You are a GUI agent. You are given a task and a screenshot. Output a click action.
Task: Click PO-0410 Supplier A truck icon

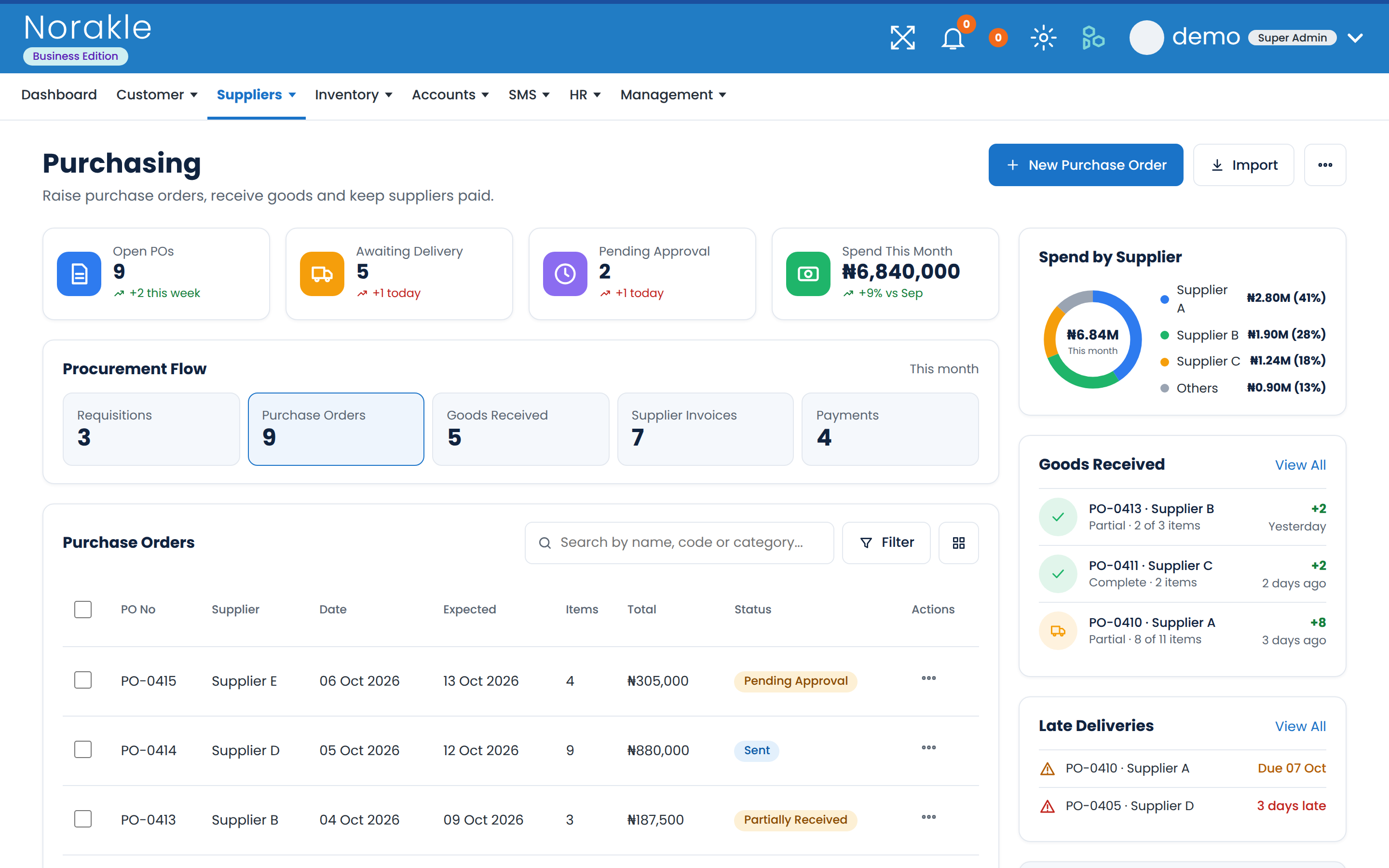click(x=1058, y=631)
